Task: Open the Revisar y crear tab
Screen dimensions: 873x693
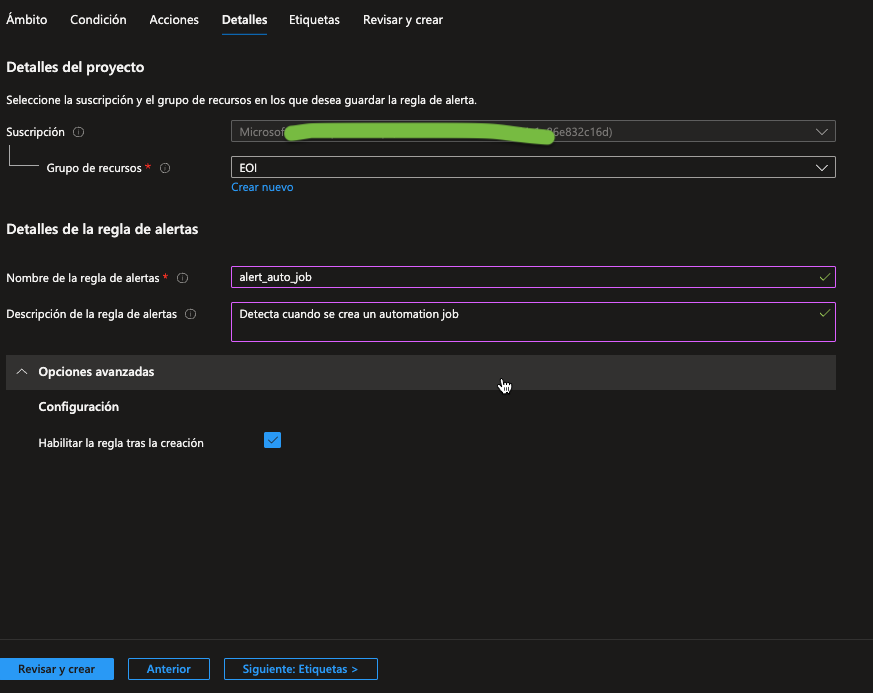Action: [x=402, y=20]
